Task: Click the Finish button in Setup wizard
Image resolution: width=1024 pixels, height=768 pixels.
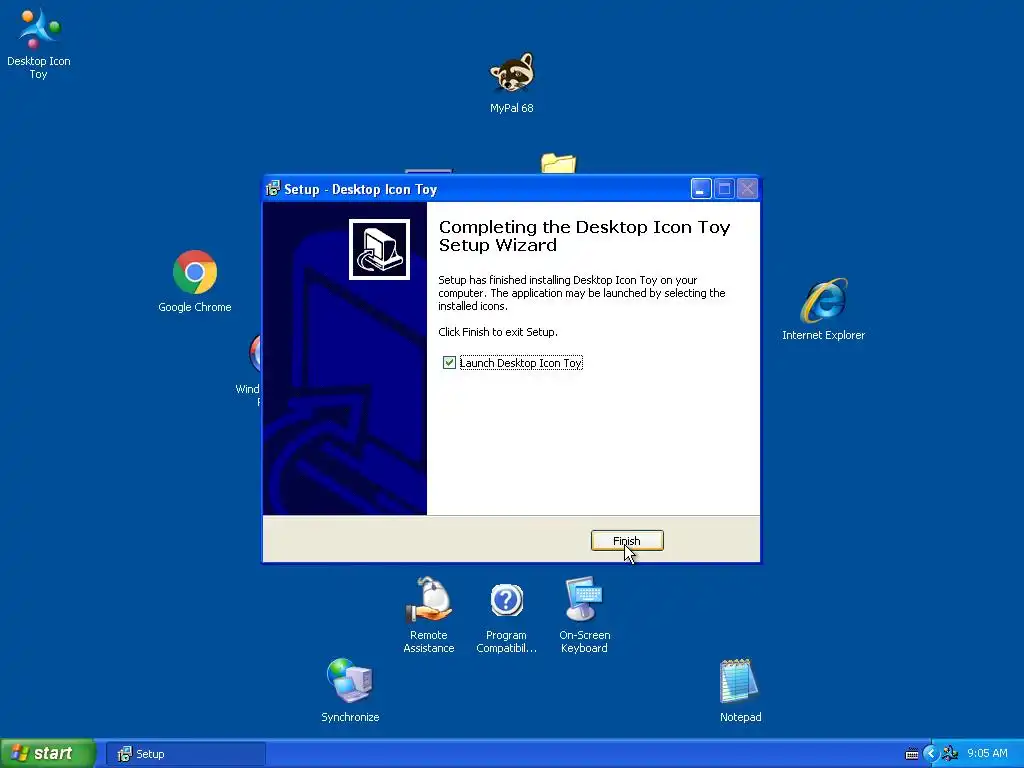Action: click(x=627, y=541)
